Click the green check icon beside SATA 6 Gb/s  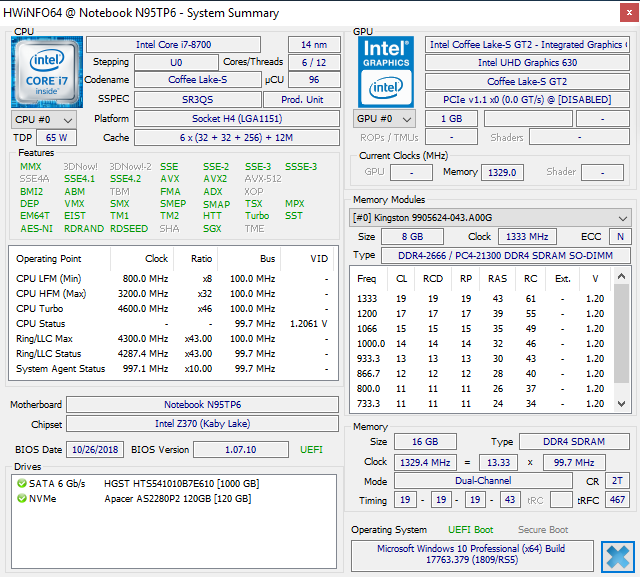point(21,484)
